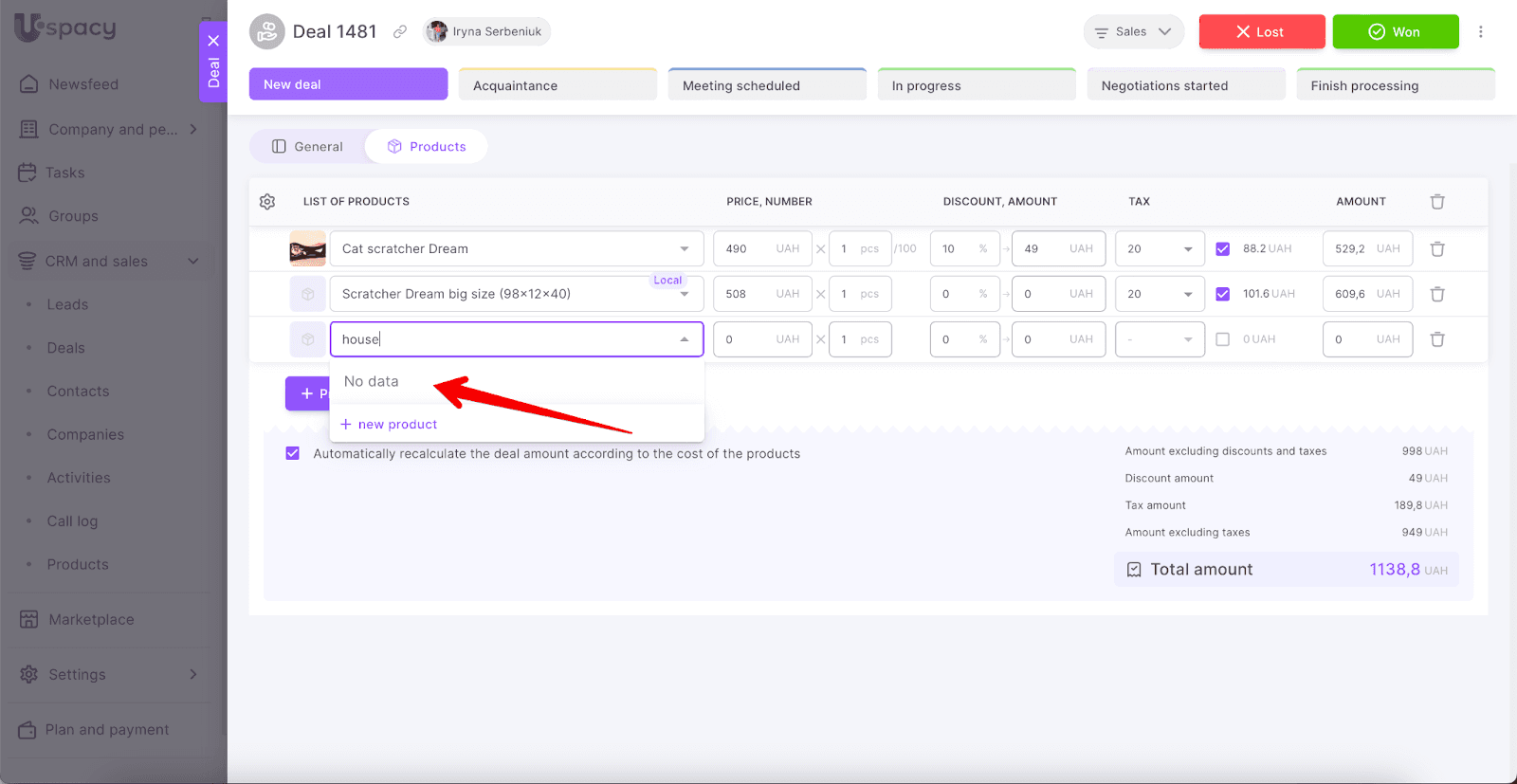The height and width of the screenshot is (784, 1517).
Task: Click the Cat scratcher Dream product thumbnail
Action: (308, 249)
